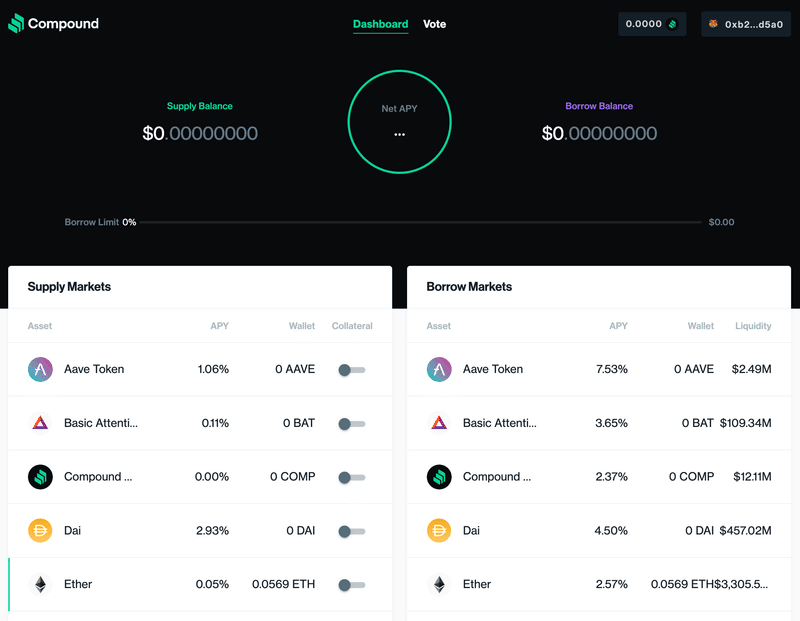Viewport: 800px width, 621px height.
Task: Click the $0.00 borrow limit amount
Action: coord(721,222)
